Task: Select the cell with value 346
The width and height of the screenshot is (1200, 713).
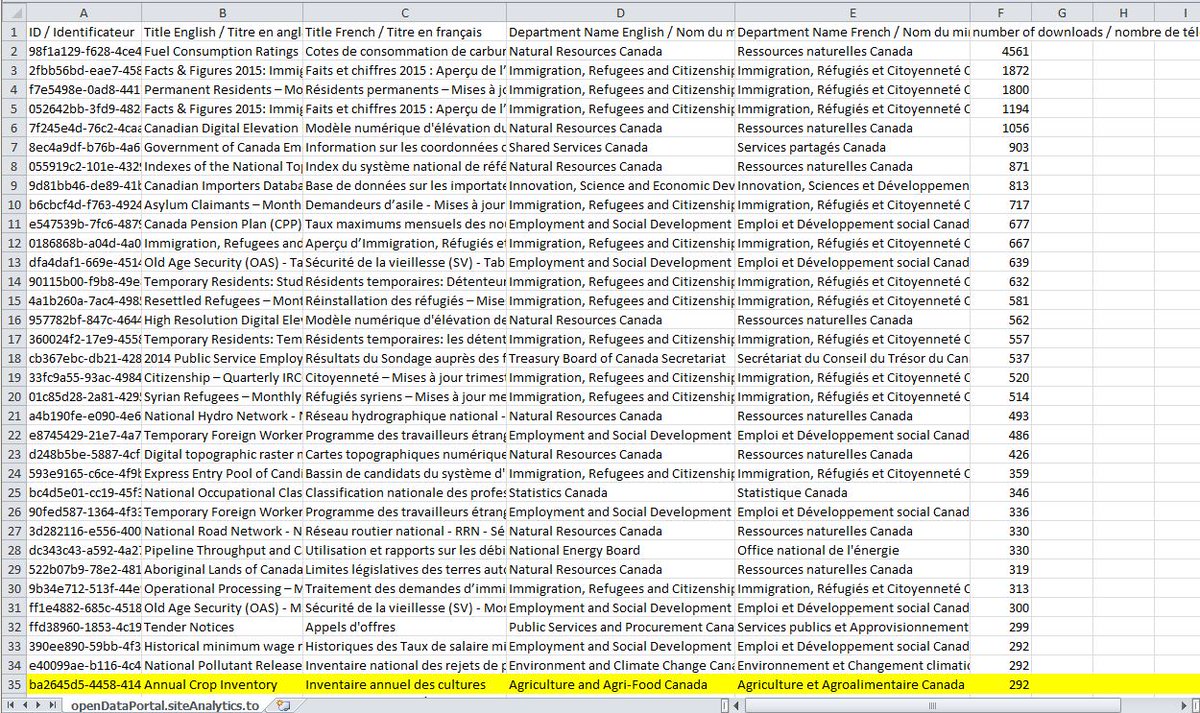Action: click(x=1001, y=492)
